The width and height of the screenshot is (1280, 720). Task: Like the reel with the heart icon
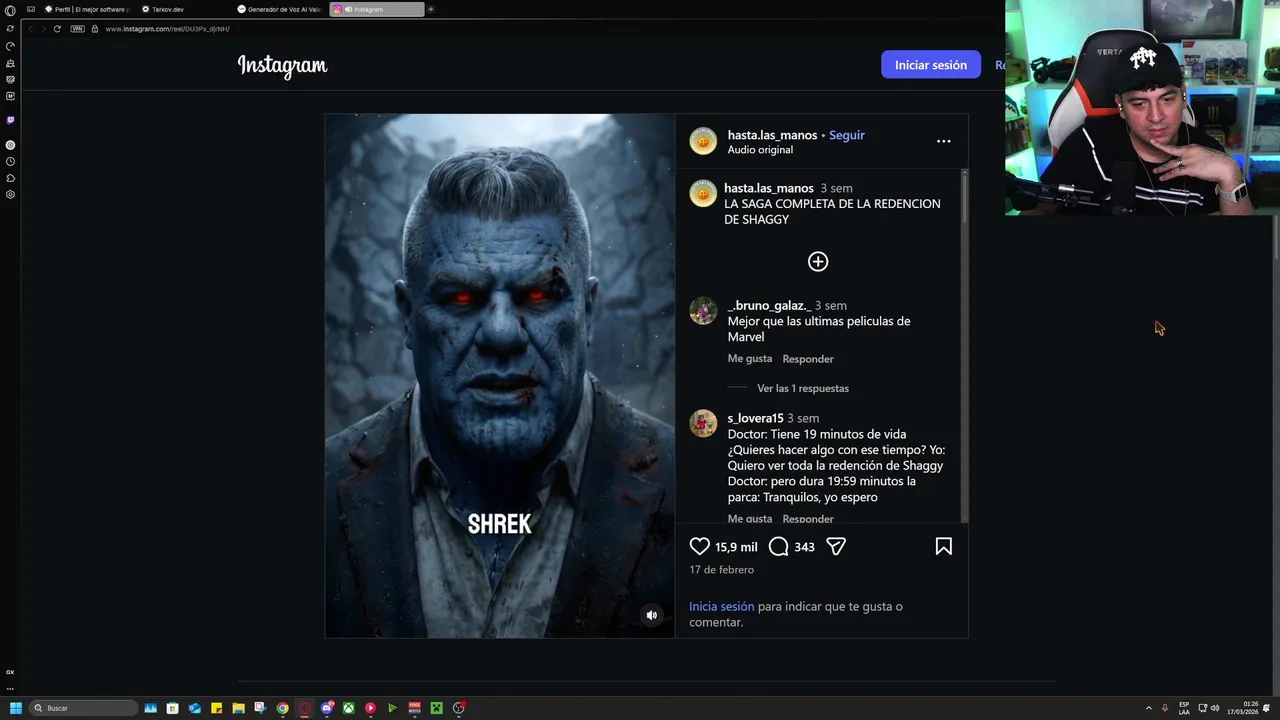click(x=699, y=547)
